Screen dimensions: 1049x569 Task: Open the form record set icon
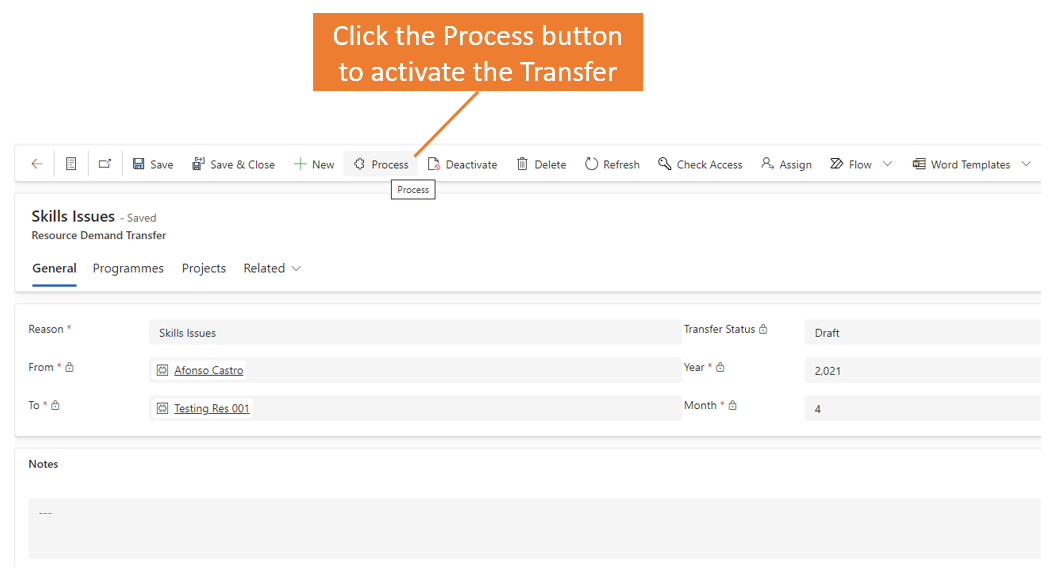(71, 164)
